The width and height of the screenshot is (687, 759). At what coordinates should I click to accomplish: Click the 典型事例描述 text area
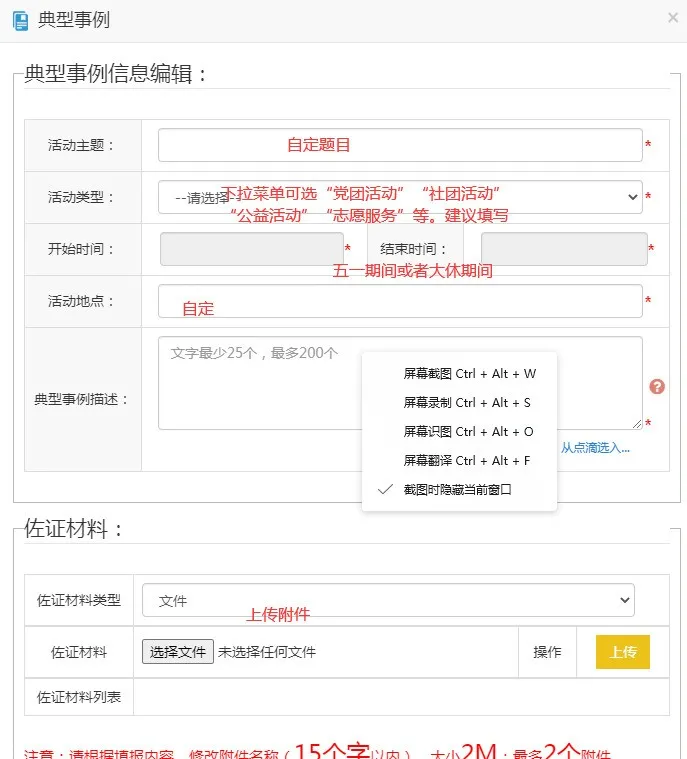click(x=400, y=383)
